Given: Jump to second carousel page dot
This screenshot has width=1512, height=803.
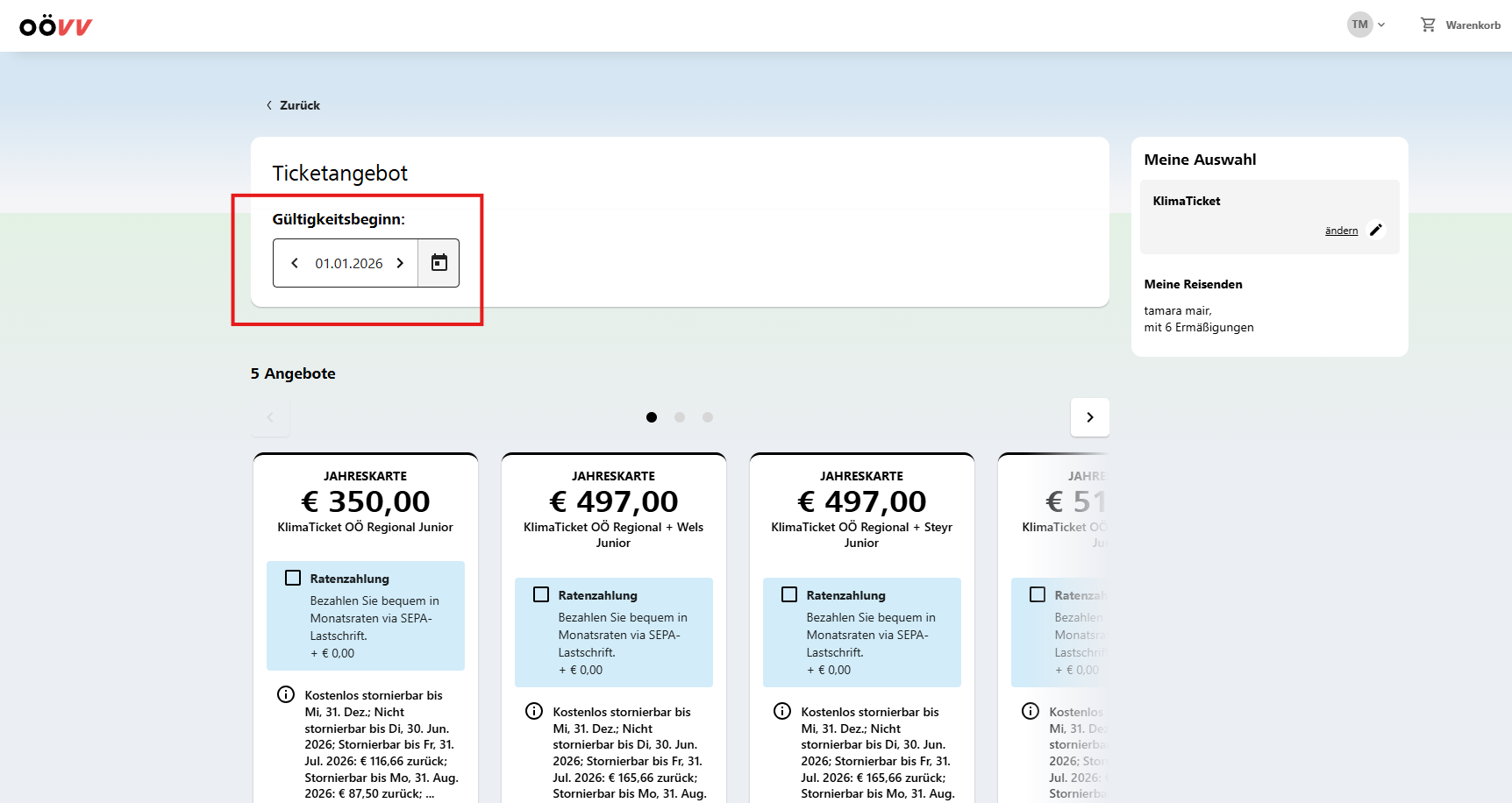Looking at the screenshot, I should [x=680, y=417].
